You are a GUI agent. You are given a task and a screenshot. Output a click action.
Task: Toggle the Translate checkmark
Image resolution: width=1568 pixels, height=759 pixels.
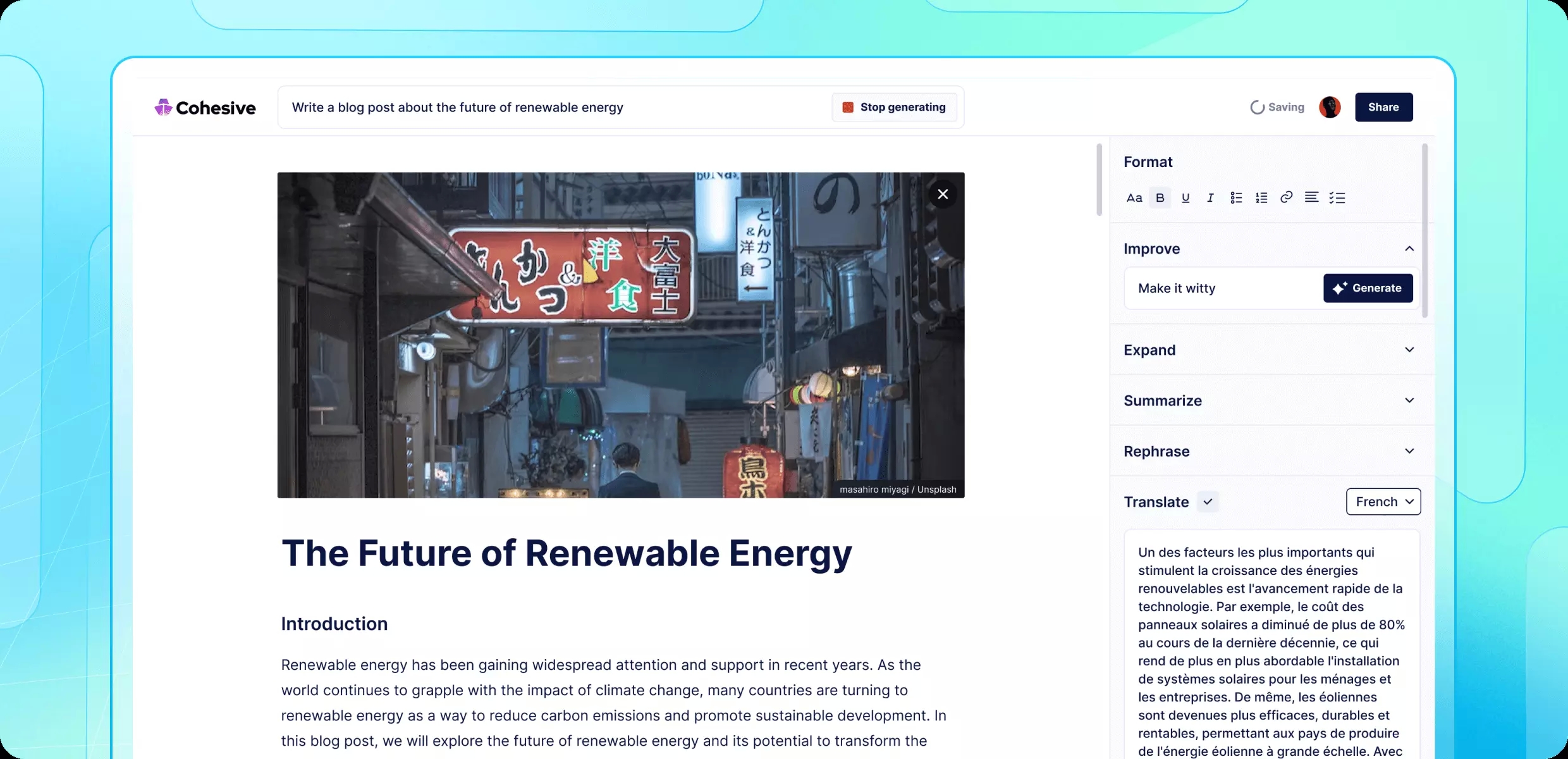(x=1208, y=502)
